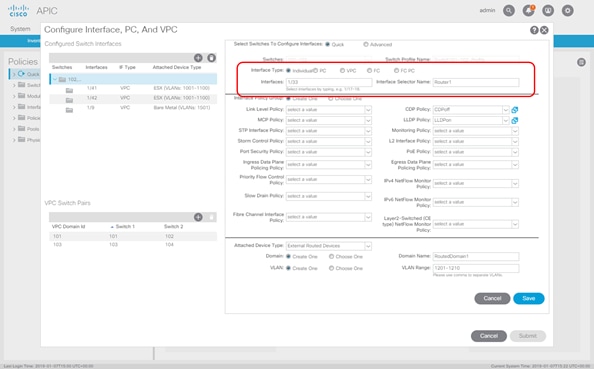Click the Interfaces input field
Viewport: 594px width, 369px height.
(329, 82)
